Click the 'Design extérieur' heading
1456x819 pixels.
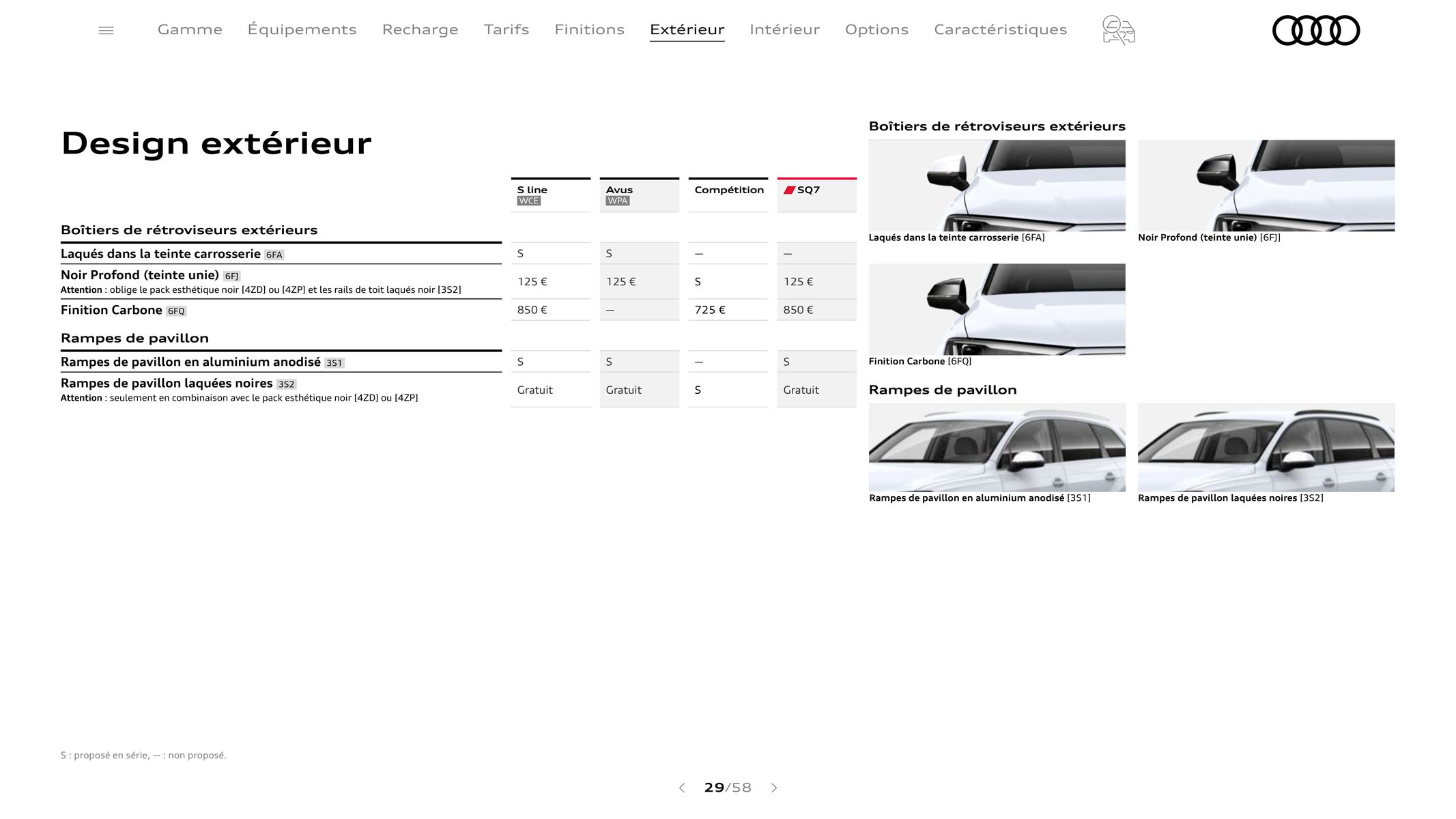coord(216,143)
